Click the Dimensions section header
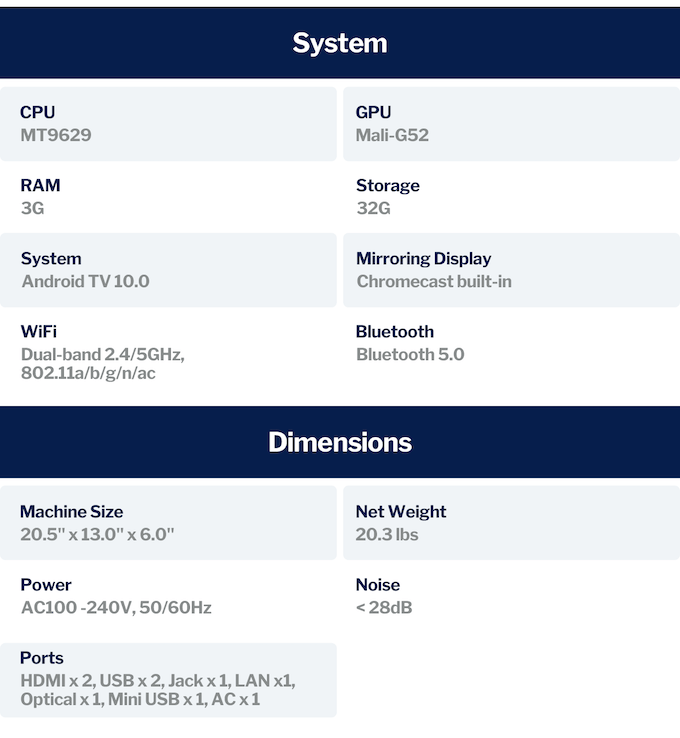The height and width of the screenshot is (738, 680). point(340,442)
